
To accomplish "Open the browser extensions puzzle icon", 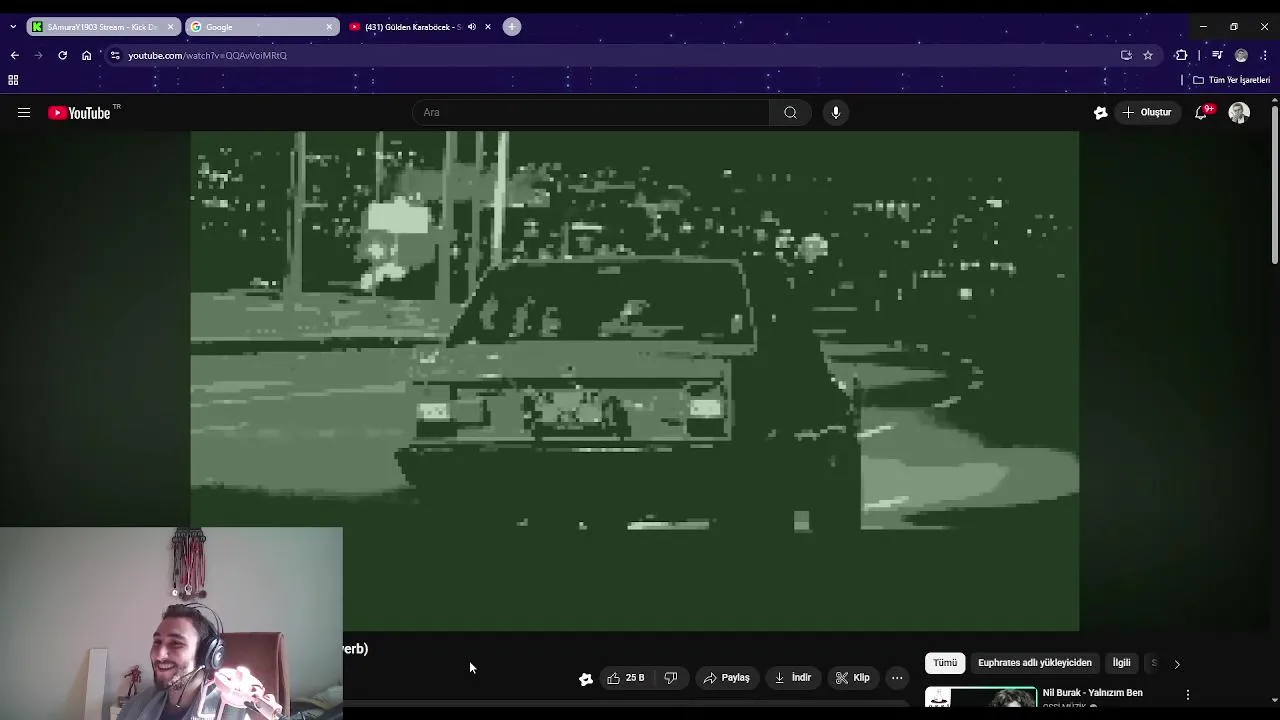I will [1181, 55].
